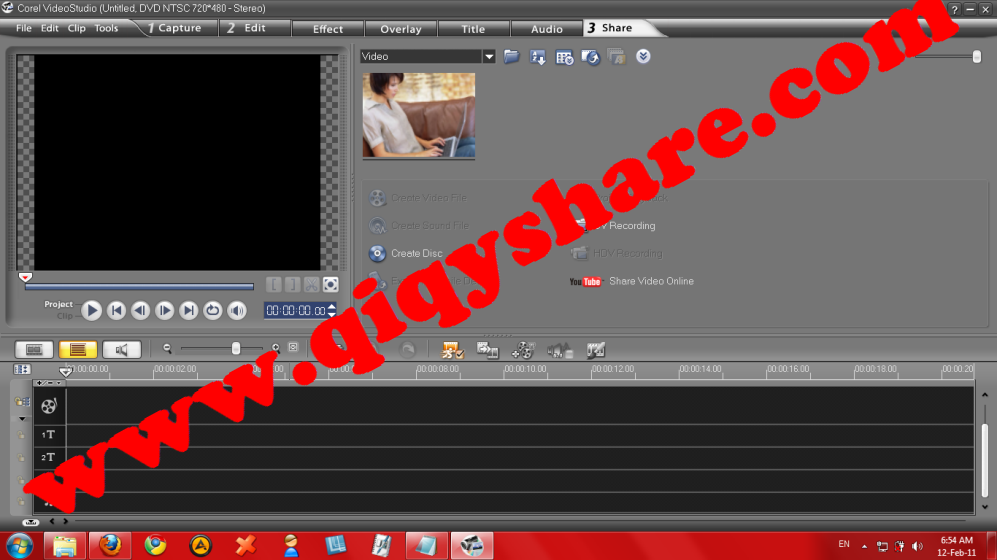Step to the previous frame

coord(141,310)
